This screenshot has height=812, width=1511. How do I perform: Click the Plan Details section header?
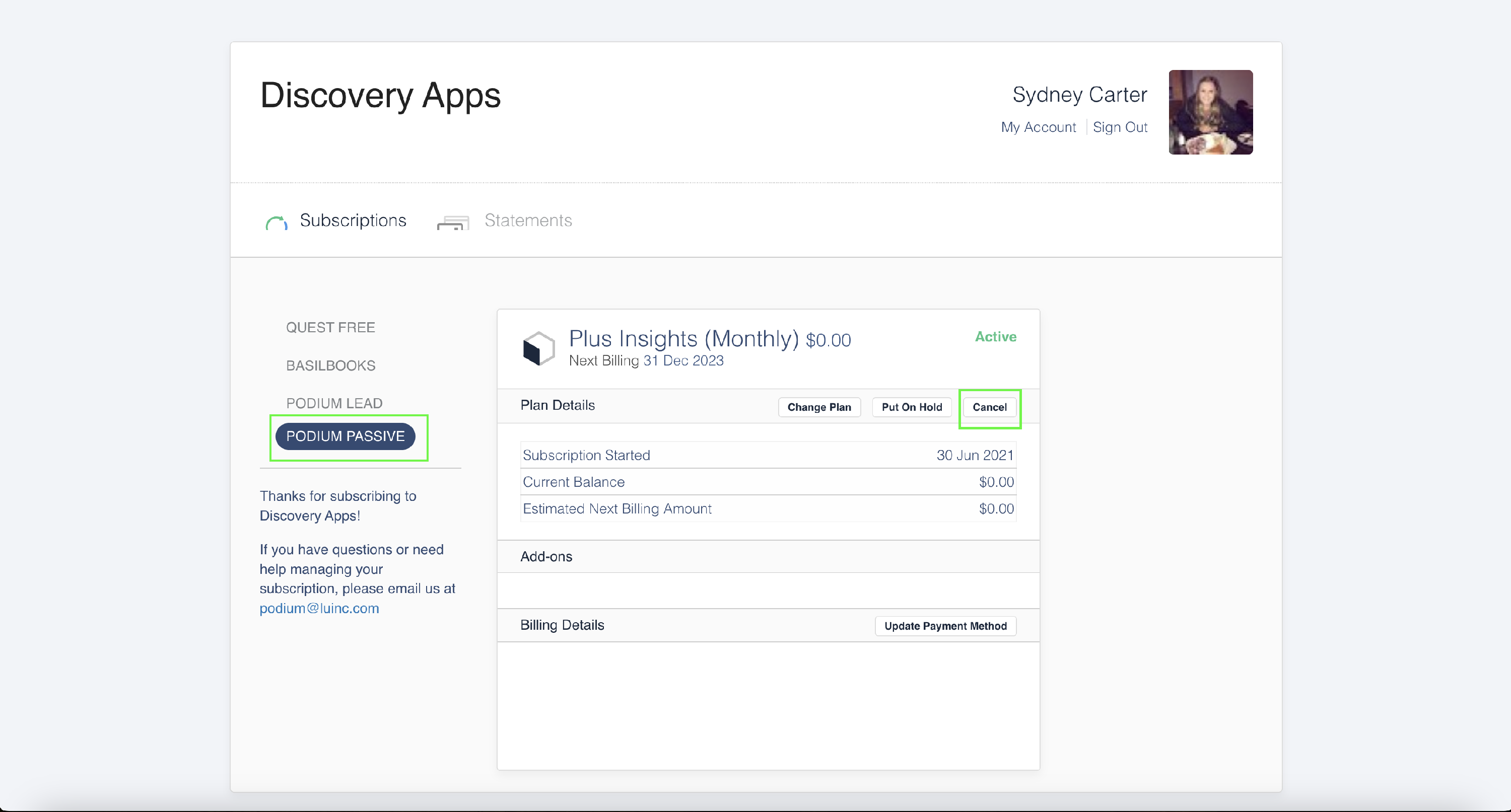557,405
